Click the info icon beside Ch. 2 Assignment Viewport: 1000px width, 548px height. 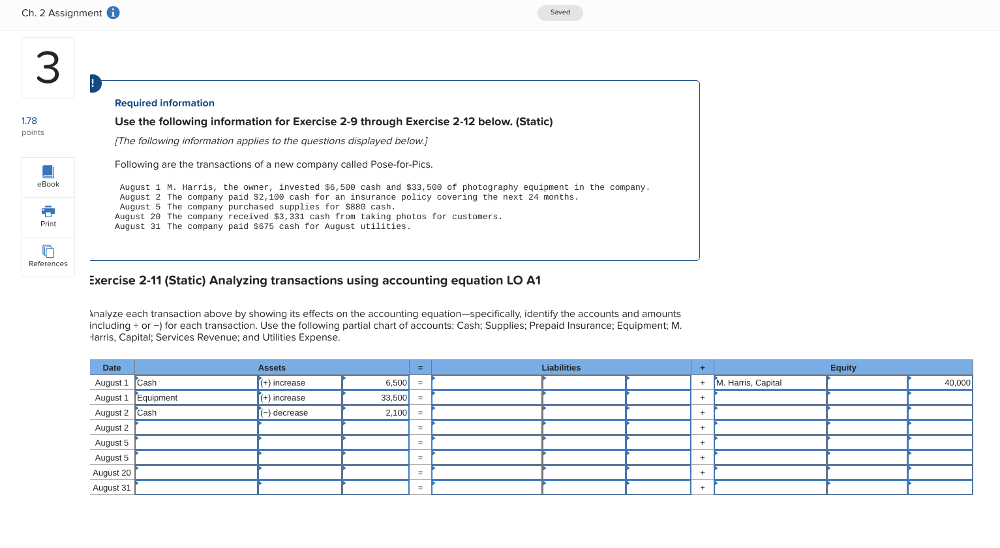(x=113, y=13)
